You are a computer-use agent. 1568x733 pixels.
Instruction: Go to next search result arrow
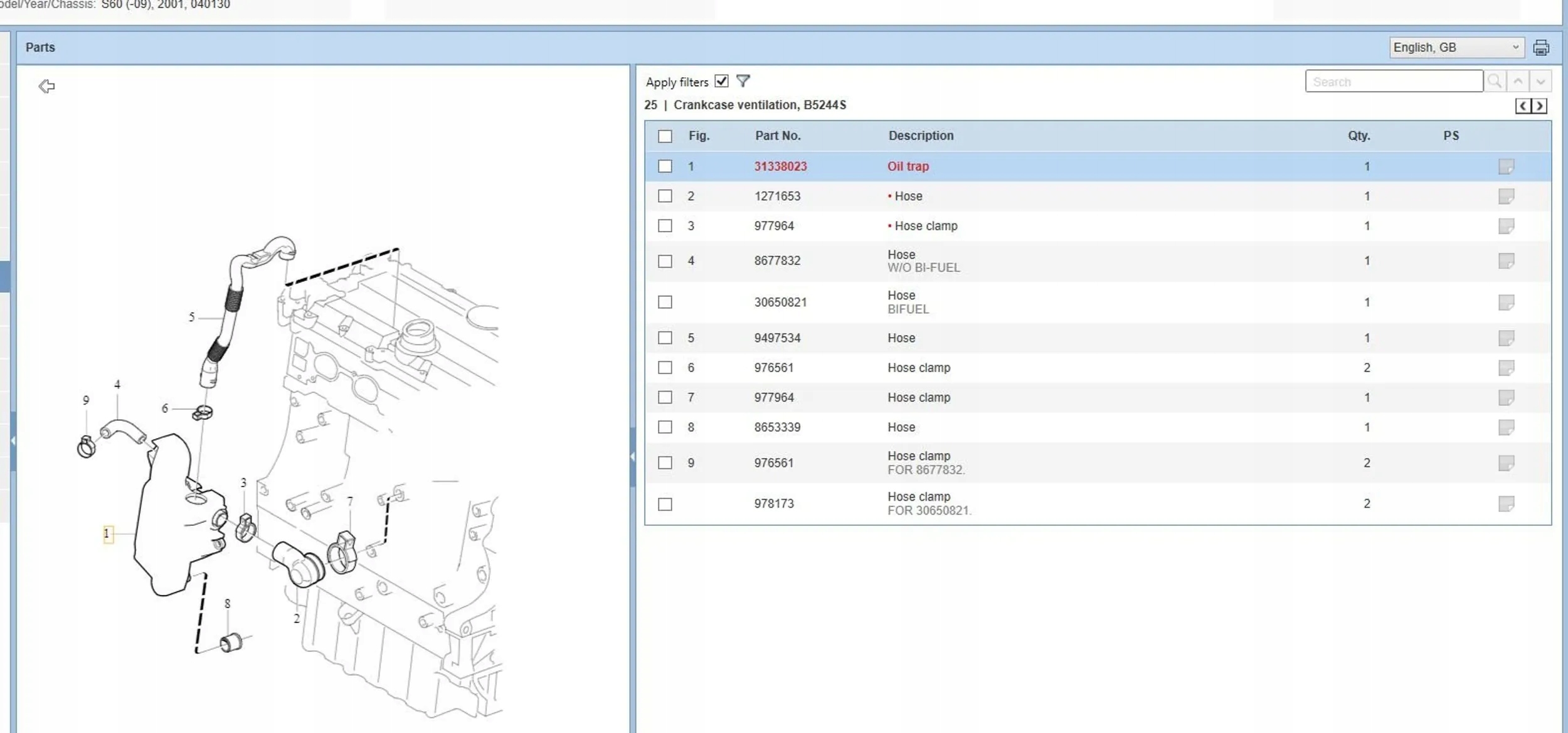[1540, 82]
